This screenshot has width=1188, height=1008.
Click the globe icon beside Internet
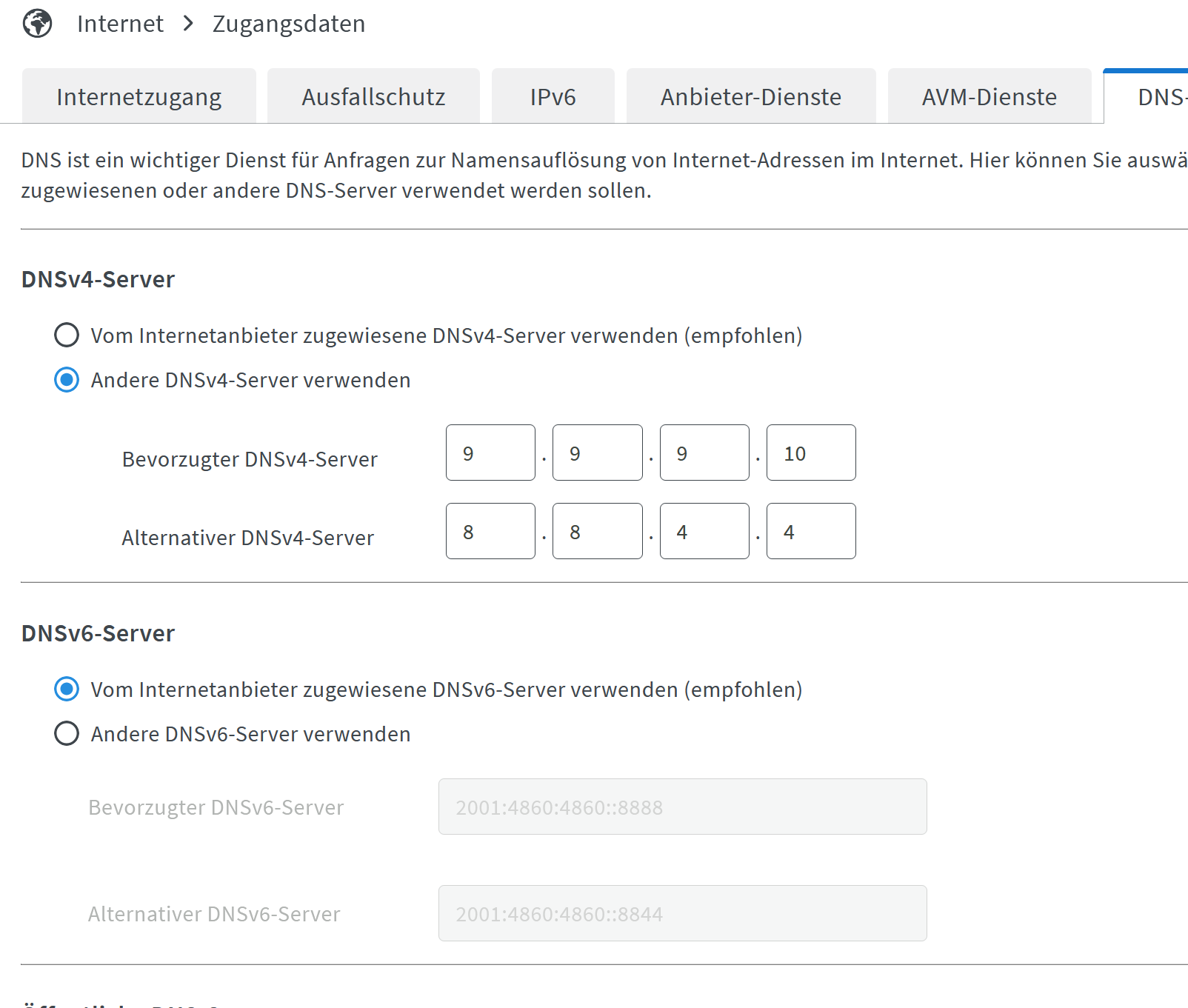coord(37,24)
